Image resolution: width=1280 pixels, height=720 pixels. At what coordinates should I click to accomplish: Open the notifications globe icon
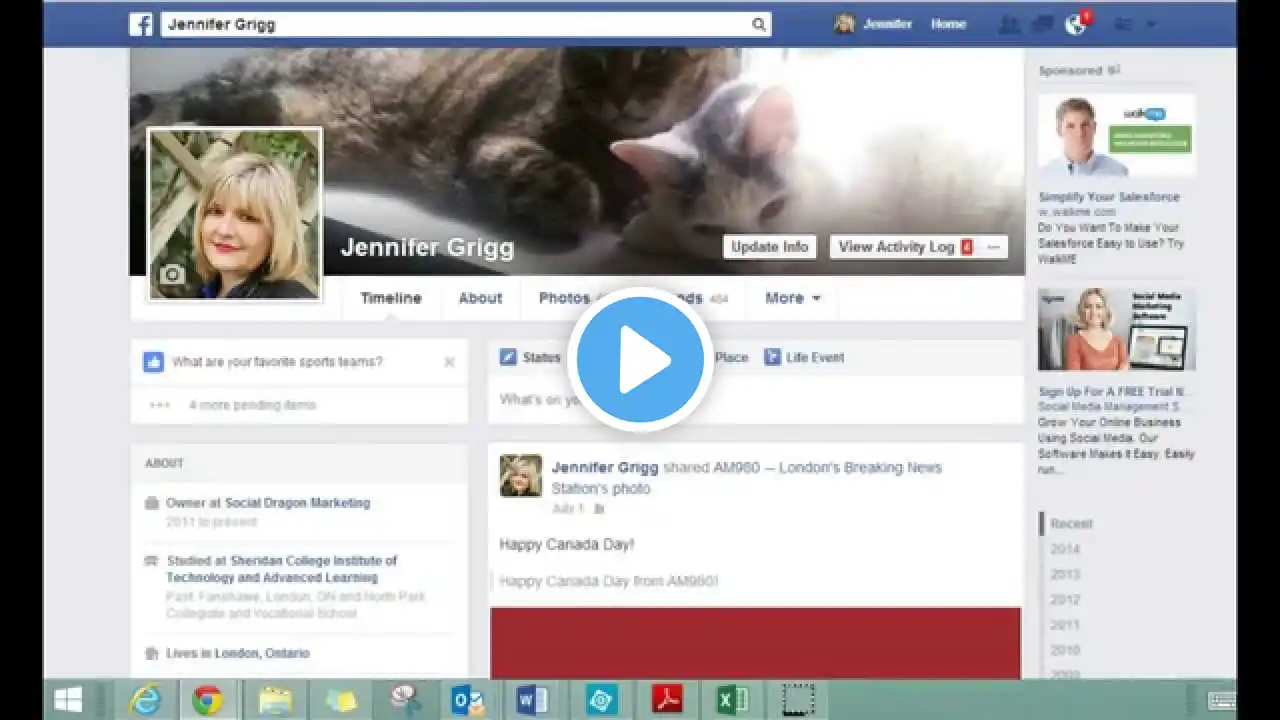[1076, 25]
